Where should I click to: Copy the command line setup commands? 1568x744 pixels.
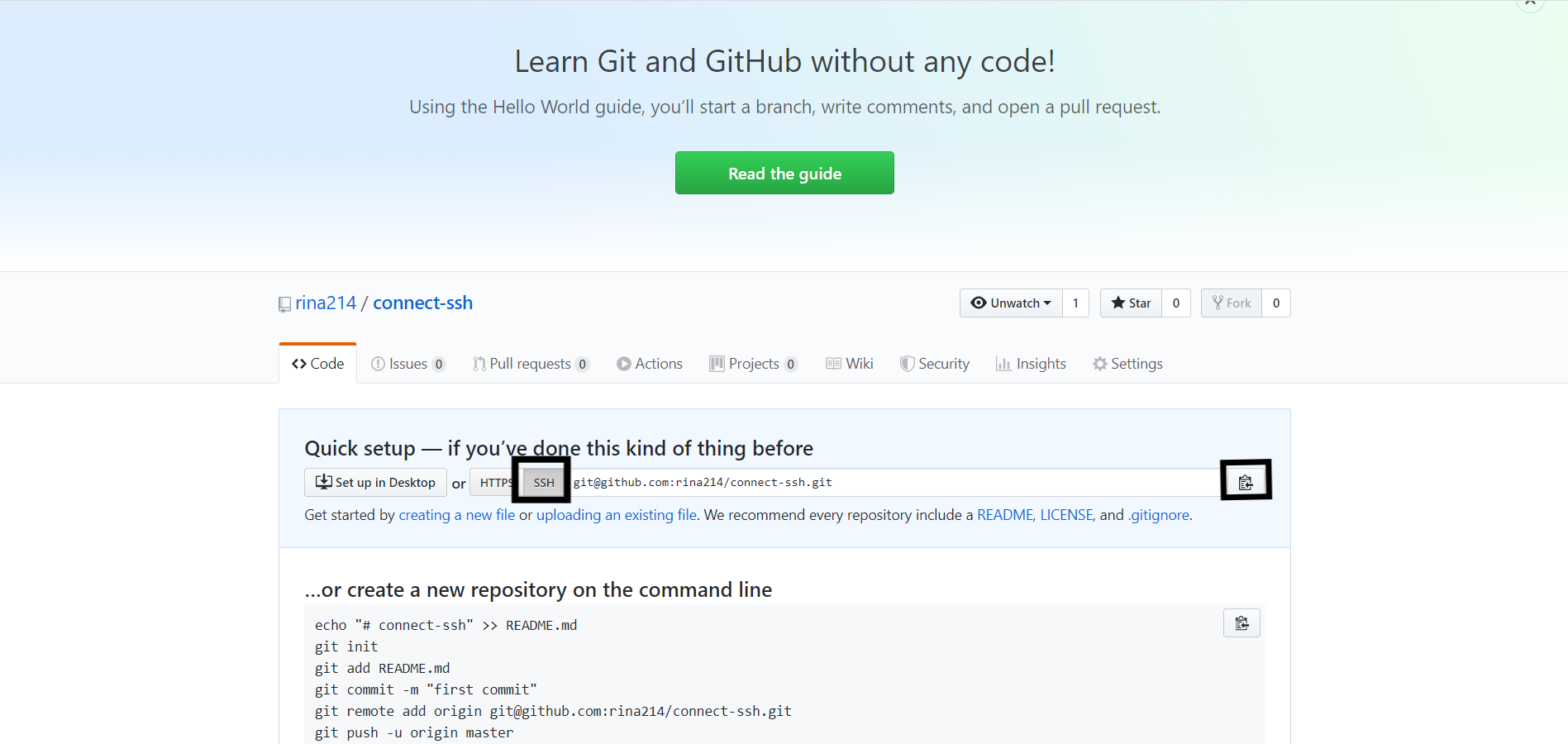coord(1242,623)
